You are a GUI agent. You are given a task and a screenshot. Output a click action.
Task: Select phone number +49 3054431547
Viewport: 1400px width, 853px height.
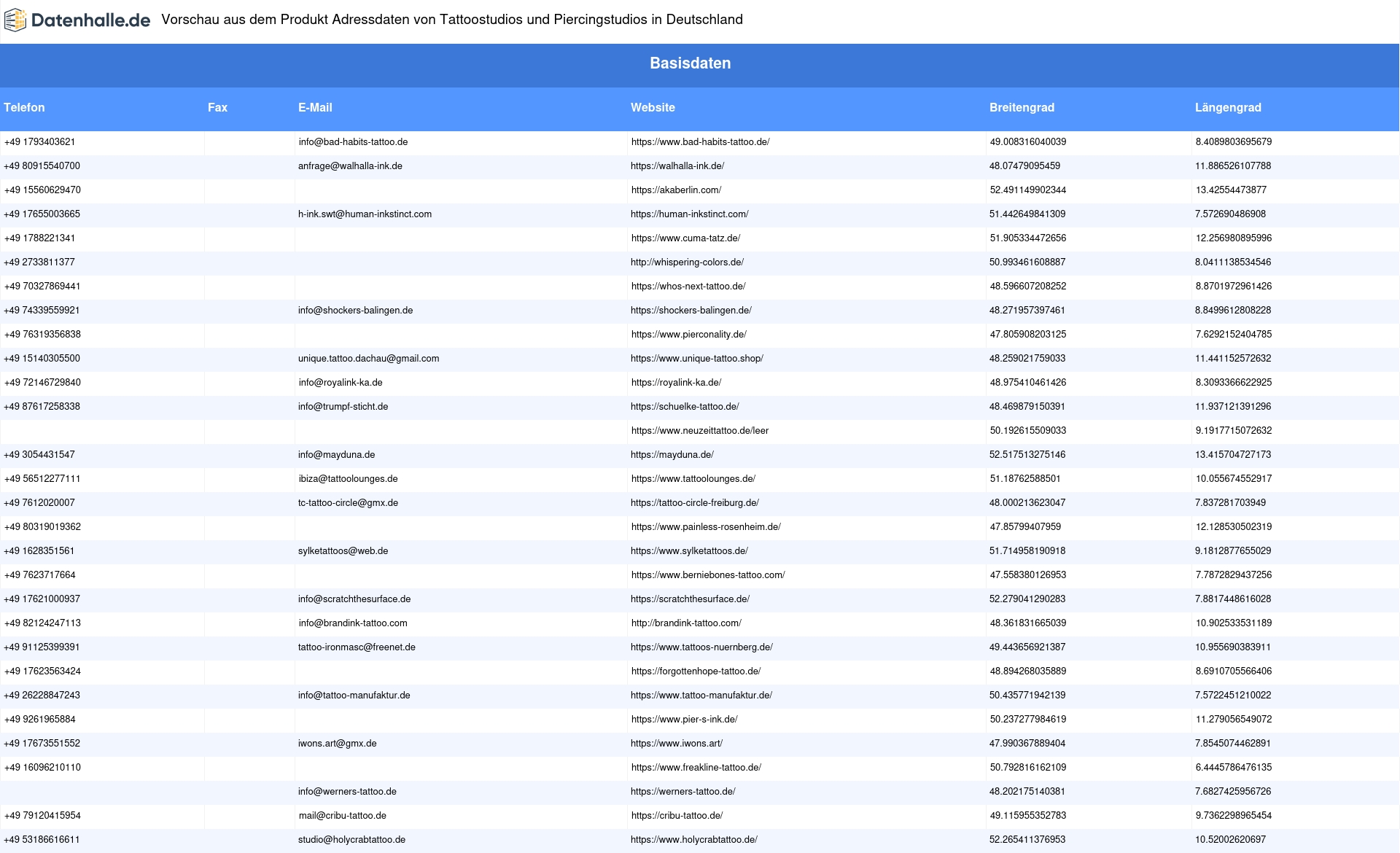point(39,455)
